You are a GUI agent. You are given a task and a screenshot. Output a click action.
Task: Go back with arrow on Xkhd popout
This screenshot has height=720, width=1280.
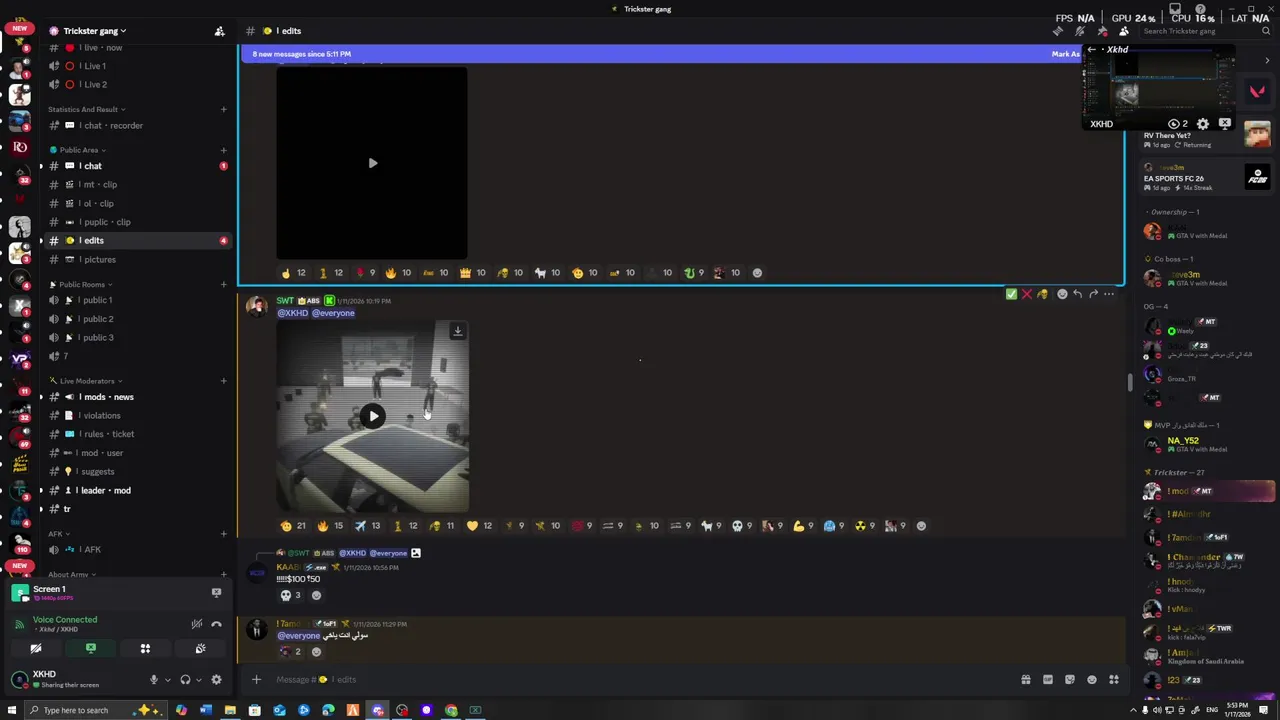[1092, 49]
